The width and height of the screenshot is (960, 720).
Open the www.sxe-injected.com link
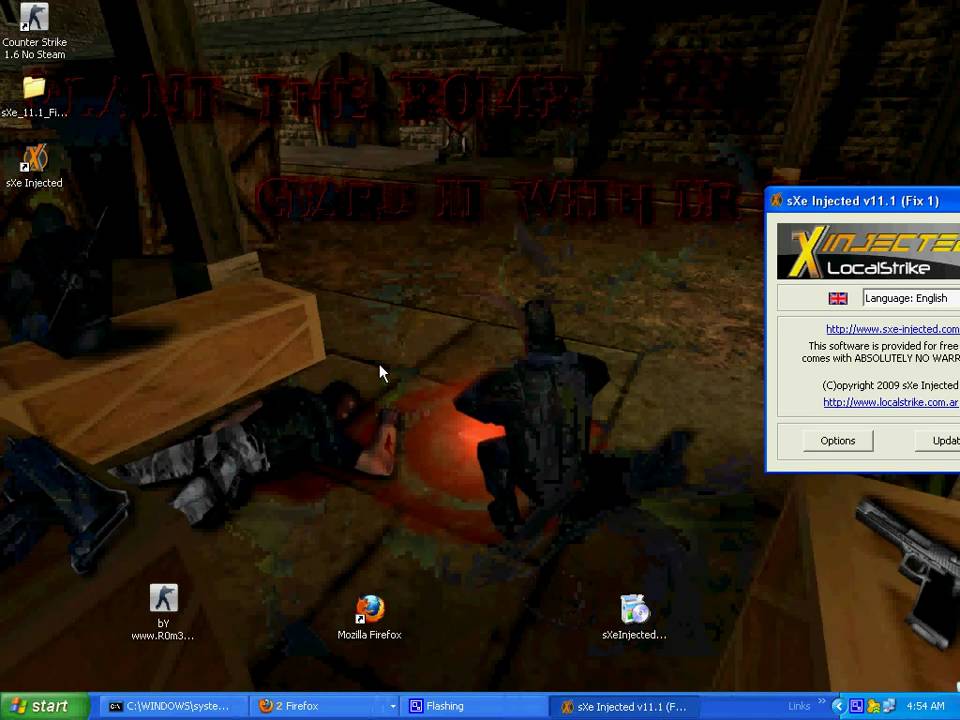tap(892, 329)
